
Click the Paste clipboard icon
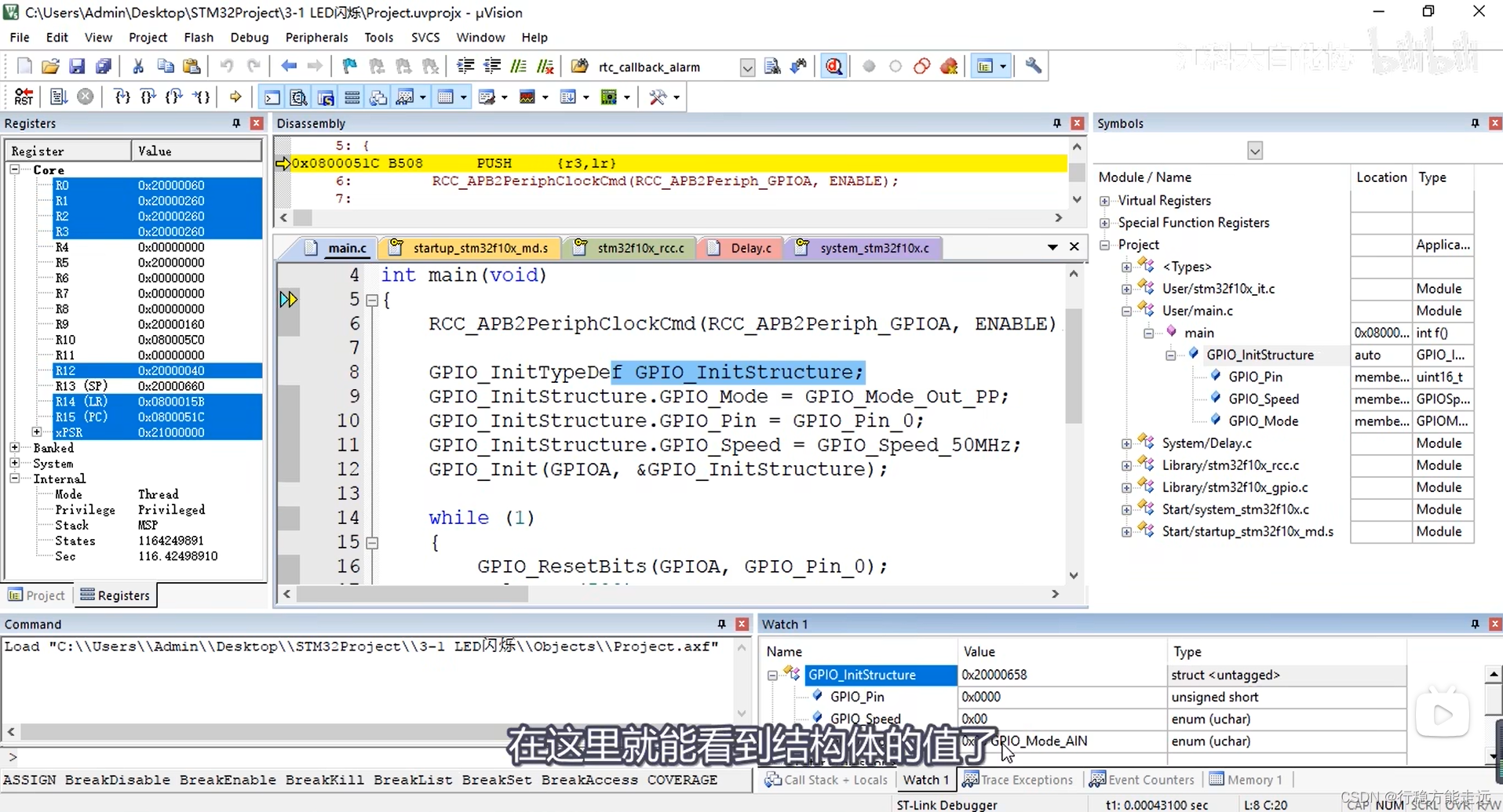pos(192,67)
